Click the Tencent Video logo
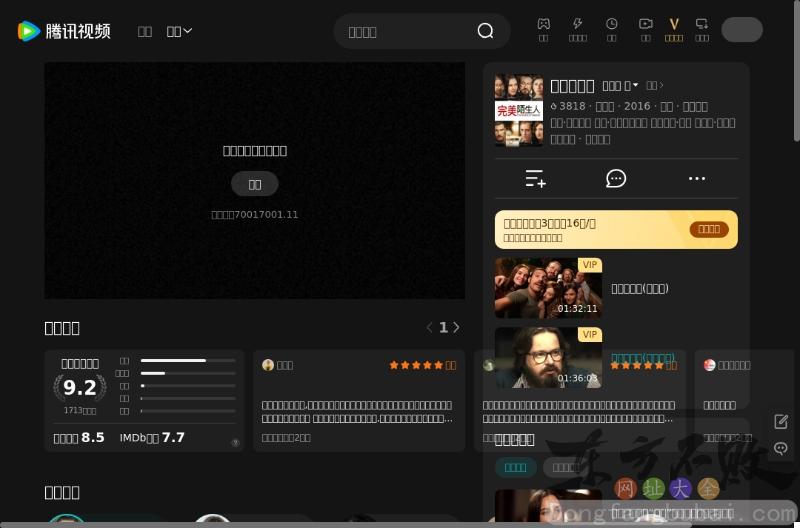 pyautogui.click(x=64, y=31)
